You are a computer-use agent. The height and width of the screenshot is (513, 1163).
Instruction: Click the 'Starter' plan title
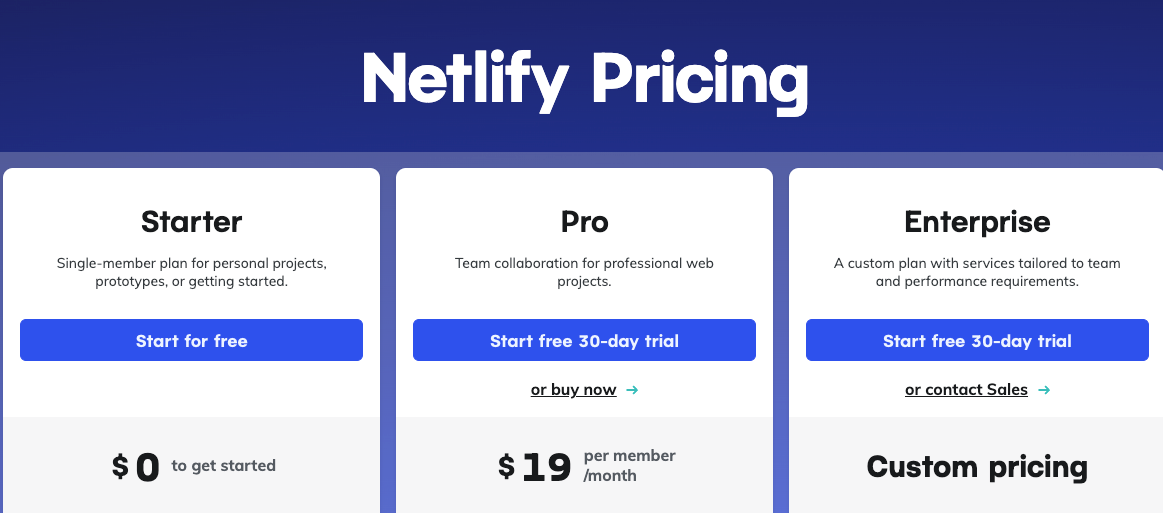191,222
